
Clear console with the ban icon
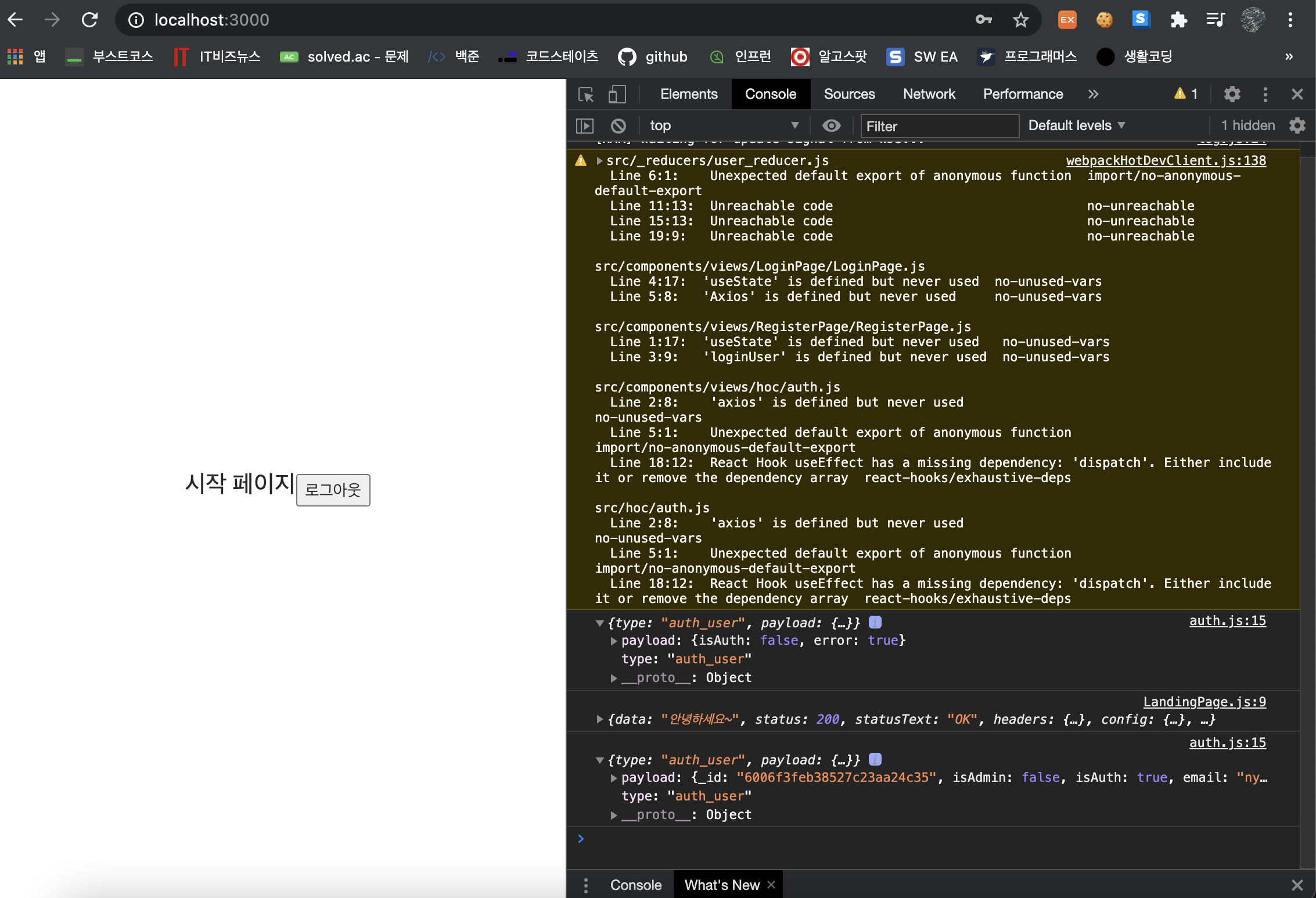(x=619, y=125)
